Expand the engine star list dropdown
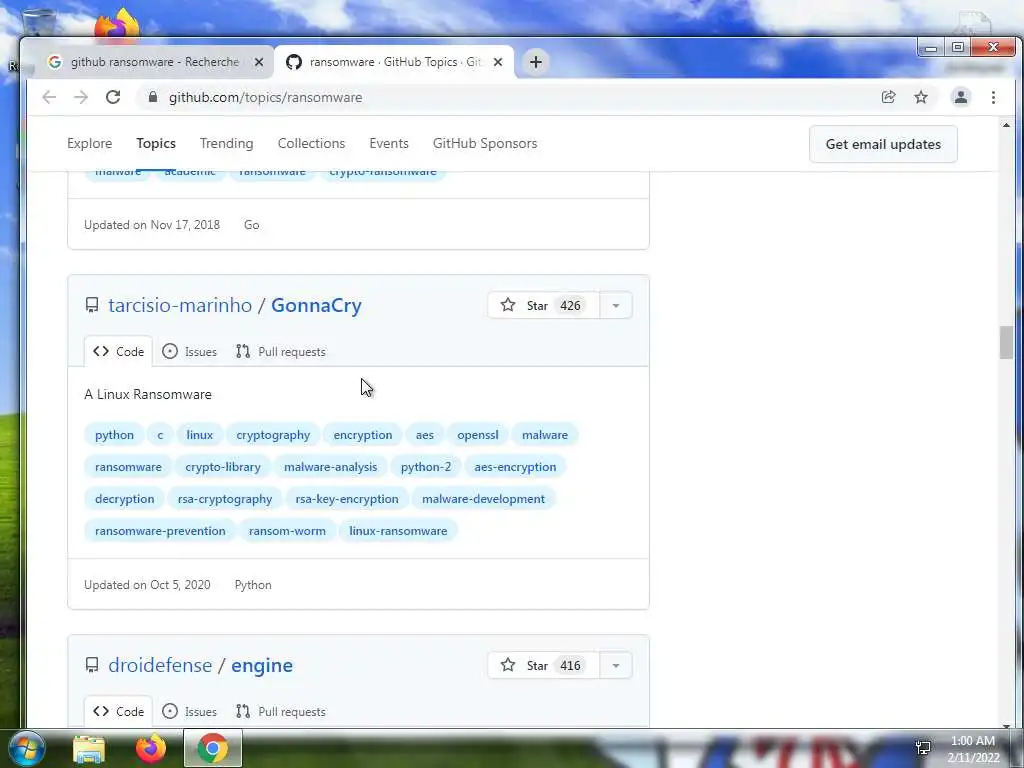Viewport: 1024px width, 768px height. point(616,665)
